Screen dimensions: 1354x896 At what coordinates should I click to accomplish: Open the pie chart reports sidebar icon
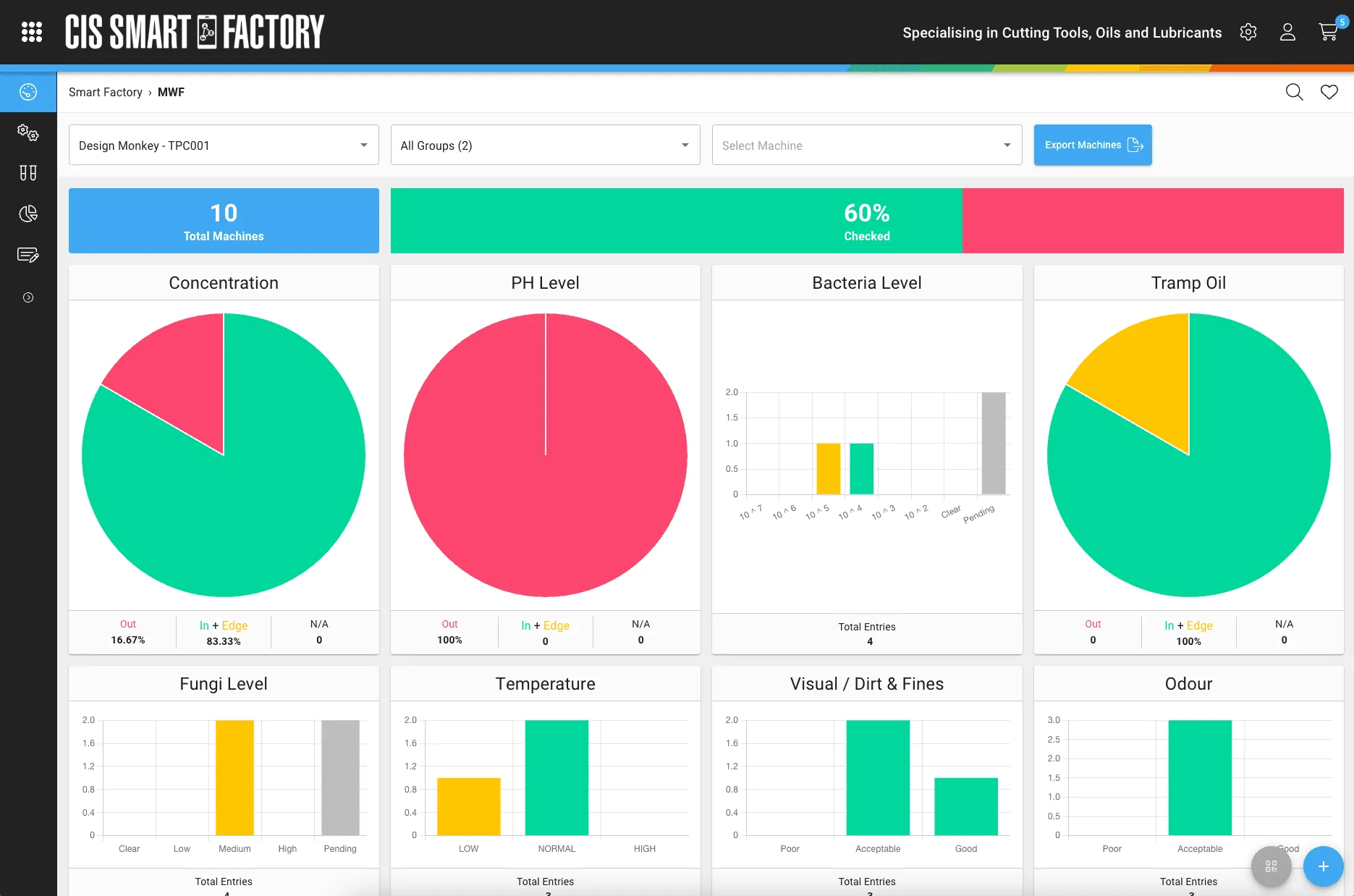pyautogui.click(x=28, y=214)
